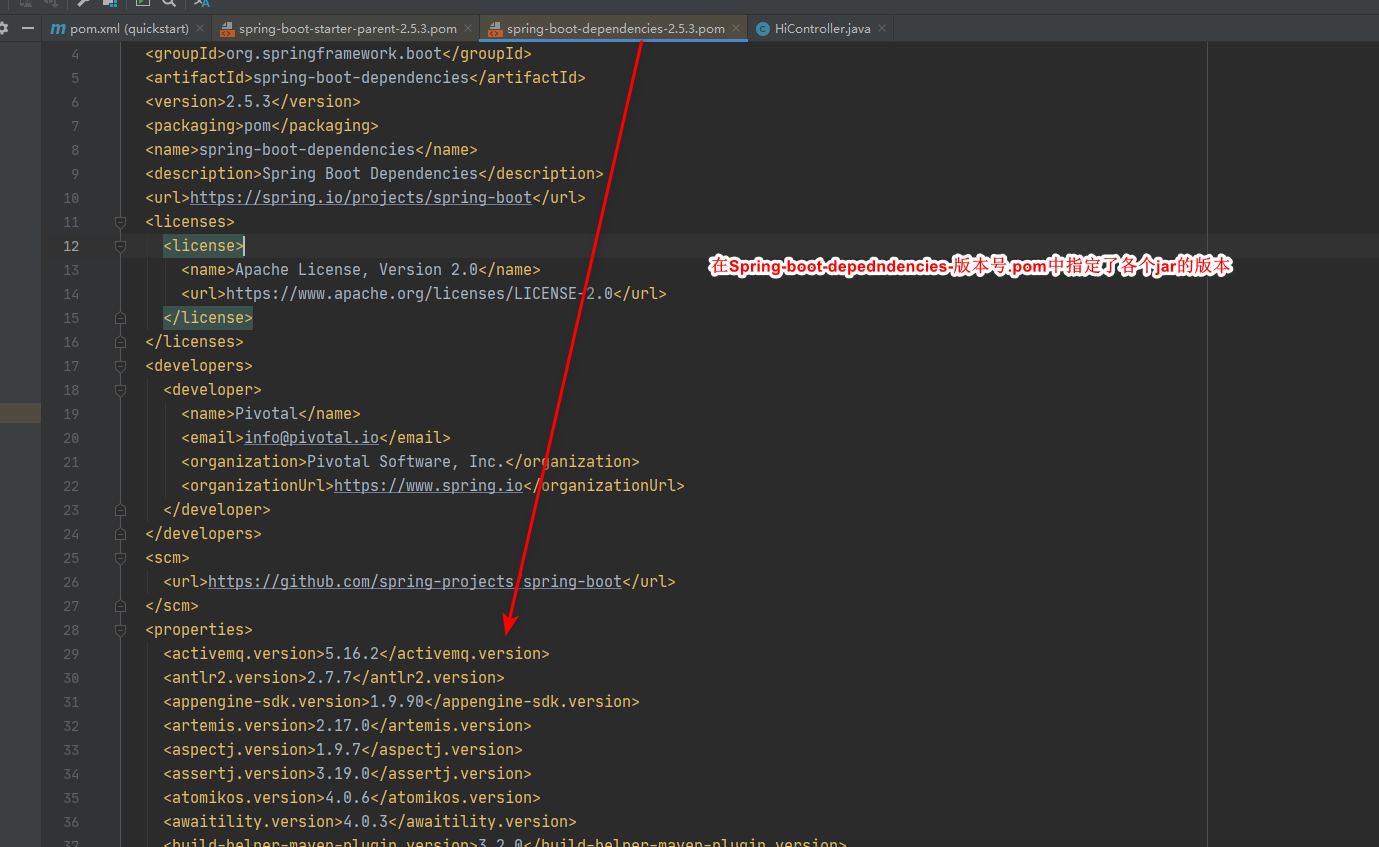Close the pom.xml (quickstart) tab
The height and width of the screenshot is (847, 1379).
tap(200, 29)
